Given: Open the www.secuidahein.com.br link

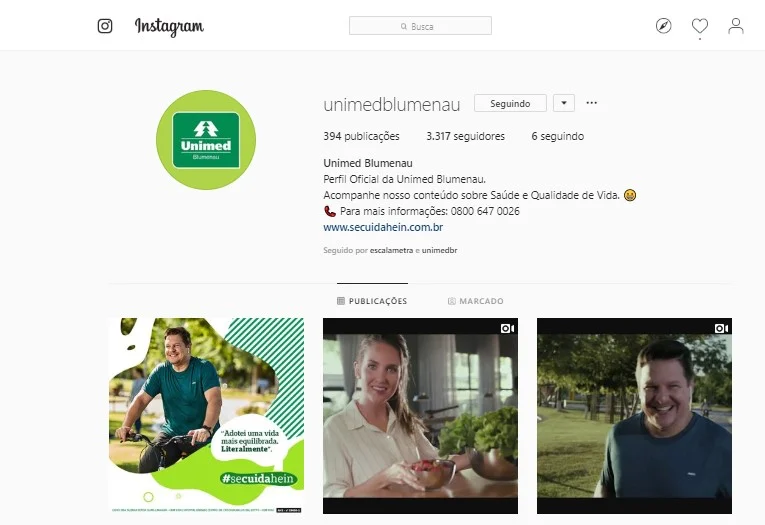Looking at the screenshot, I should click(x=383, y=227).
